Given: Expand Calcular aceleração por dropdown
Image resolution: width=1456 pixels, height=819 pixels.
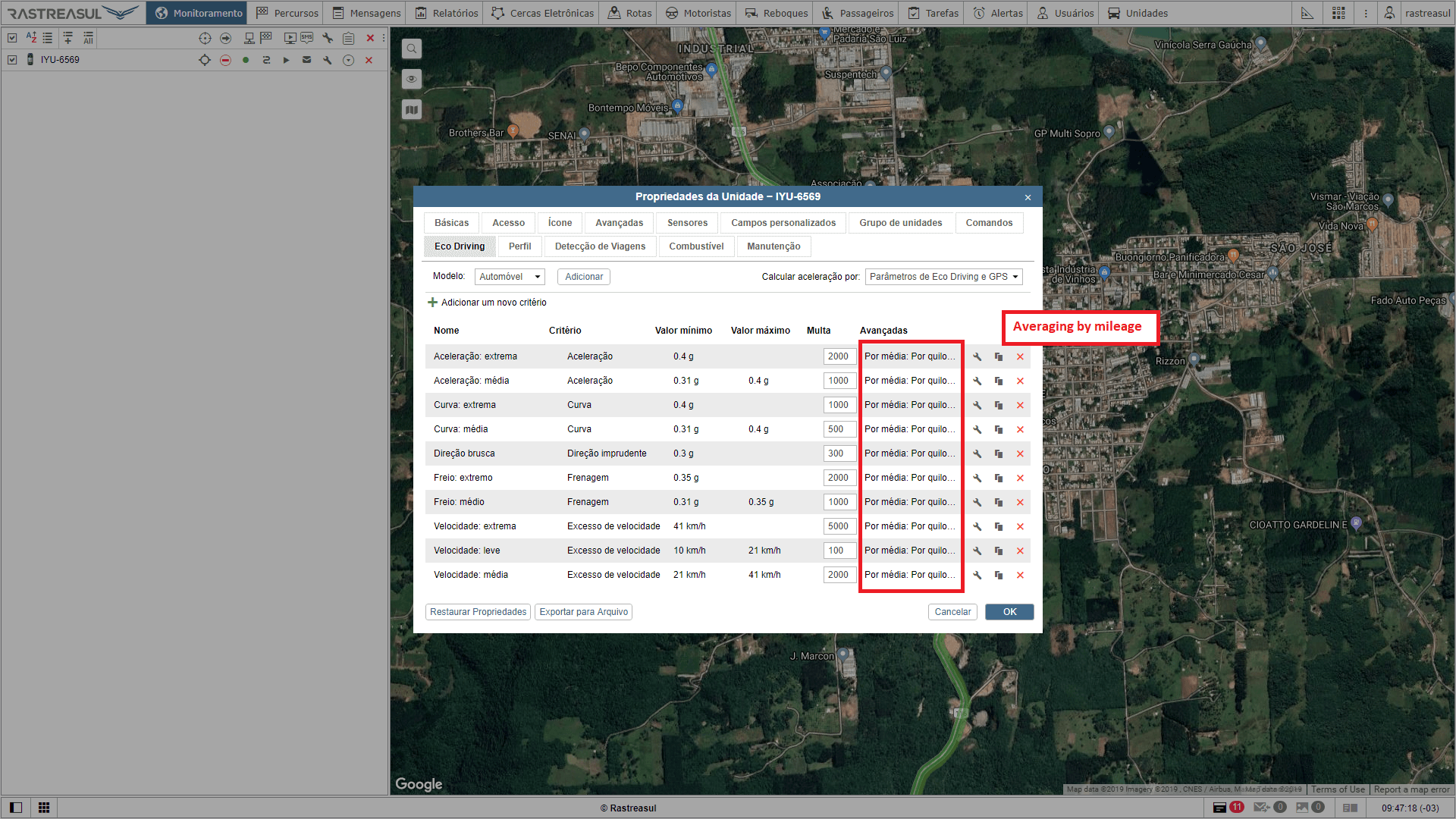Looking at the screenshot, I should 943,277.
